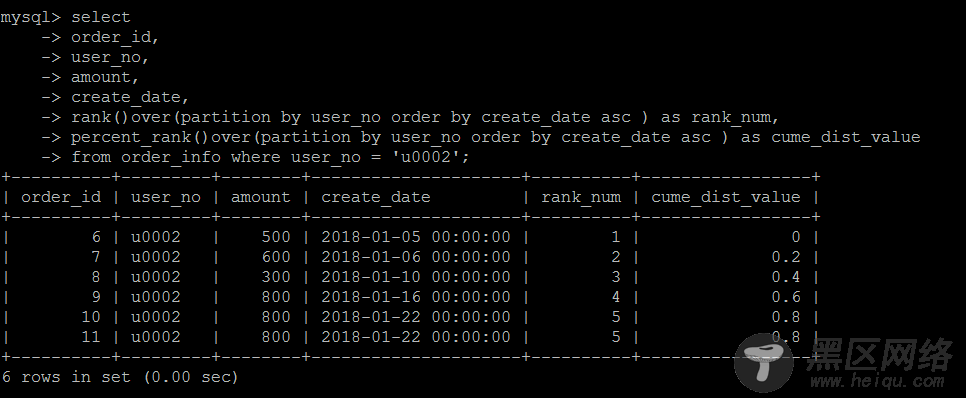The width and height of the screenshot is (966, 398).
Task: Click order_id cell with value 10
Action: point(91,317)
